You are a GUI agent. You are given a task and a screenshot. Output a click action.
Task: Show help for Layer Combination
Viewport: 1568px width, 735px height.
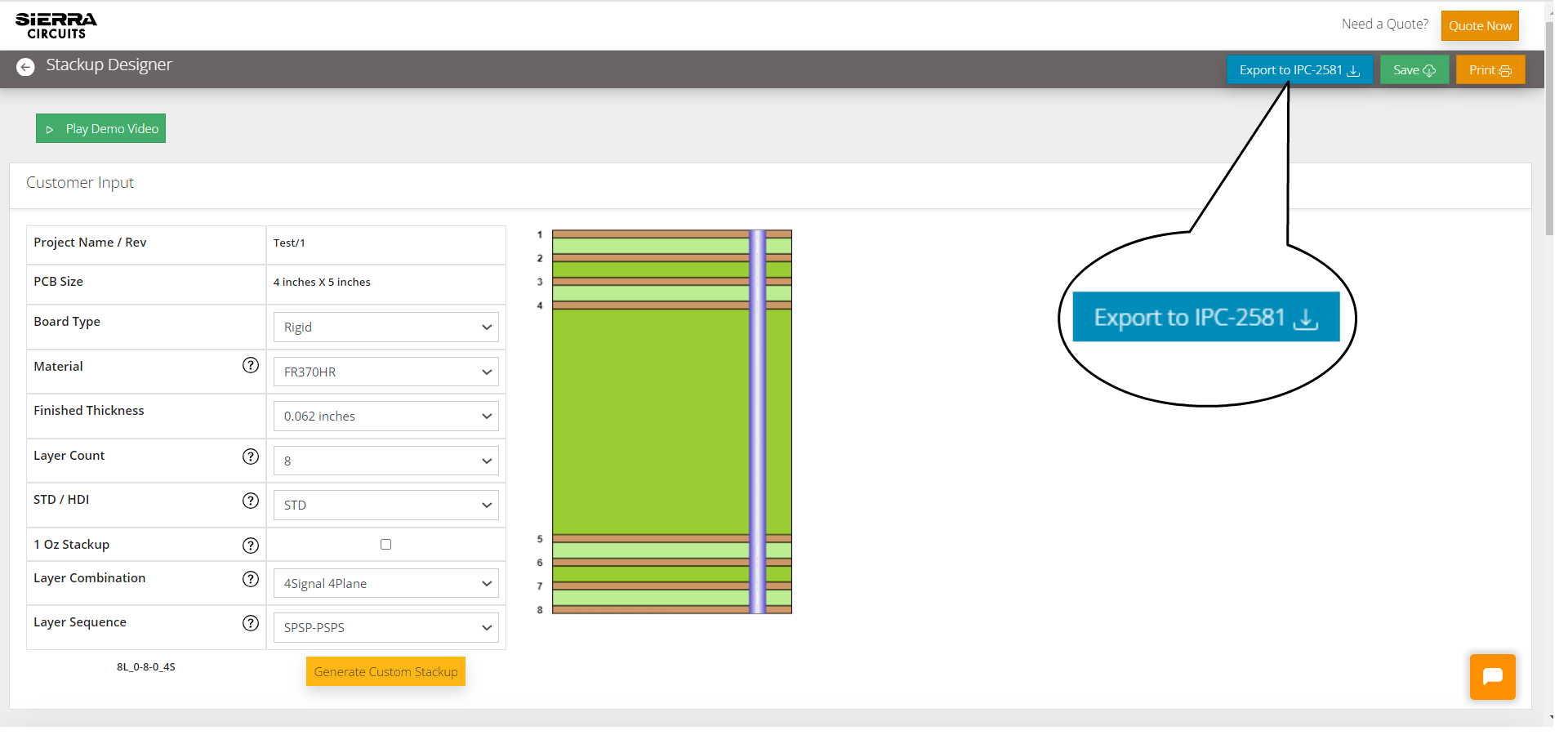251,579
